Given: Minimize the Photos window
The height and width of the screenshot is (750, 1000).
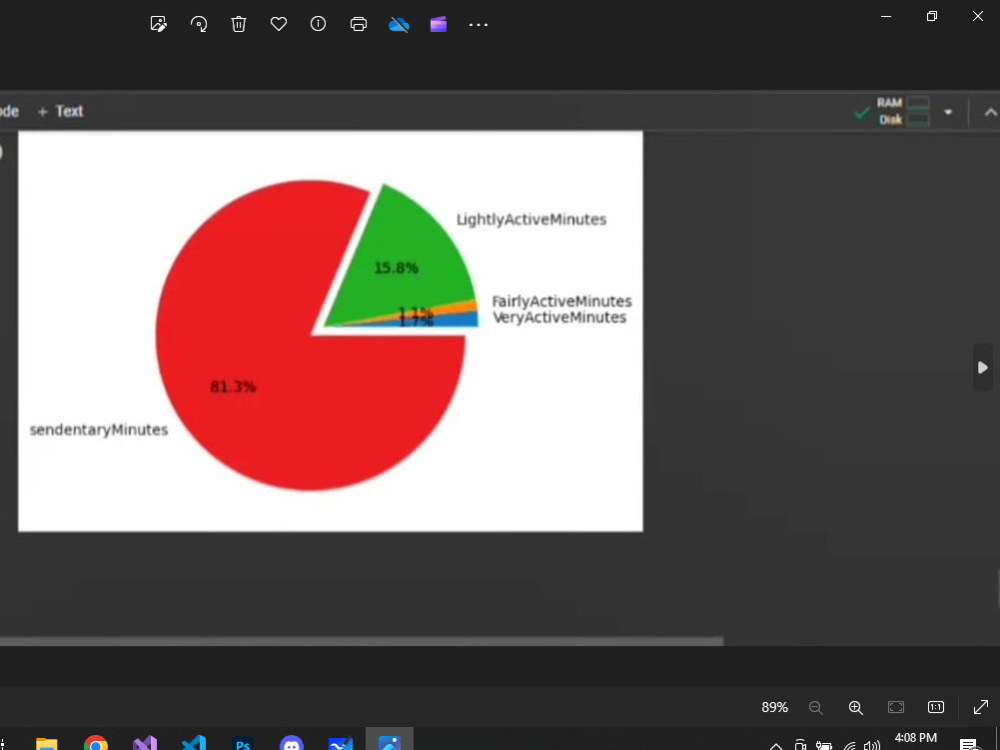Looking at the screenshot, I should (886, 17).
